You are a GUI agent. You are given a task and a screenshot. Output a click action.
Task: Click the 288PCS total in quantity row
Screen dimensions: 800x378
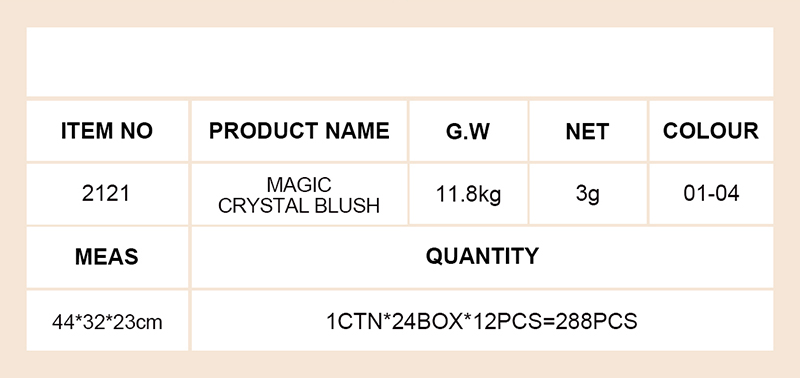pos(596,322)
